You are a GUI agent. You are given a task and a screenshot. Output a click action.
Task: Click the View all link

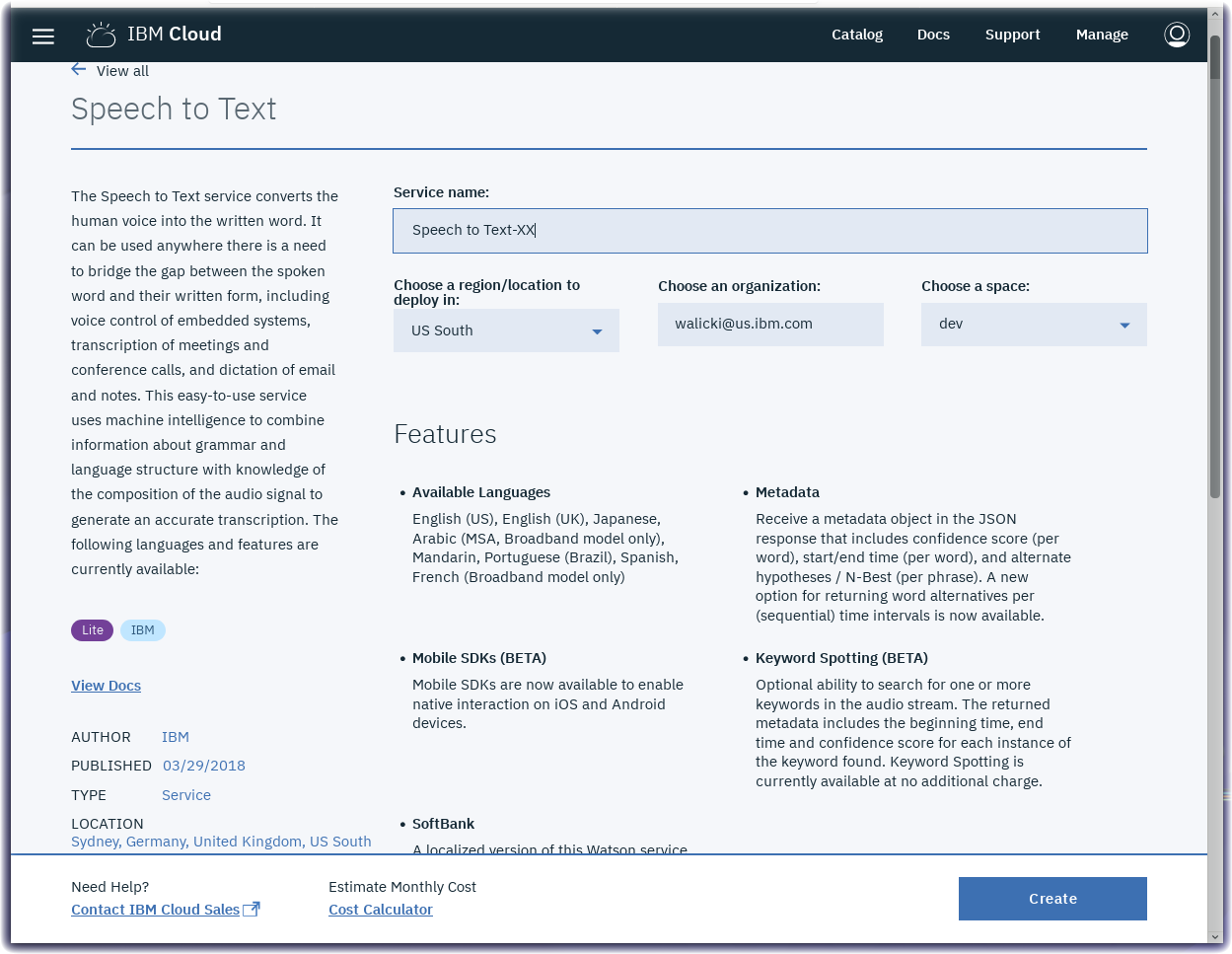(x=122, y=71)
